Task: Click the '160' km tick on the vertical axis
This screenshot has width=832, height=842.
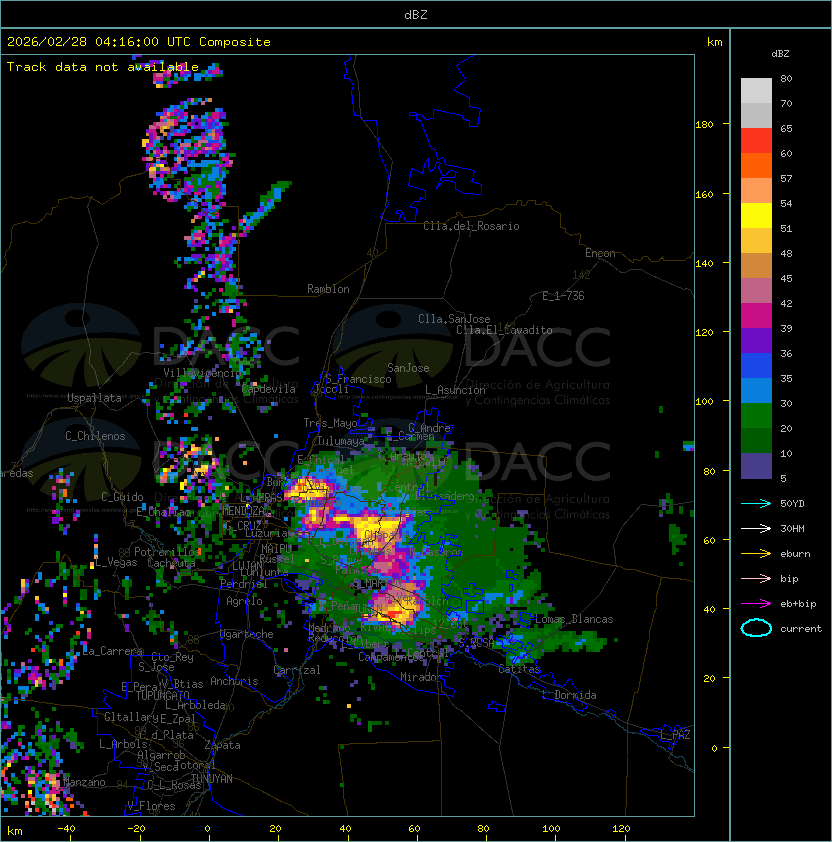Action: tap(704, 194)
